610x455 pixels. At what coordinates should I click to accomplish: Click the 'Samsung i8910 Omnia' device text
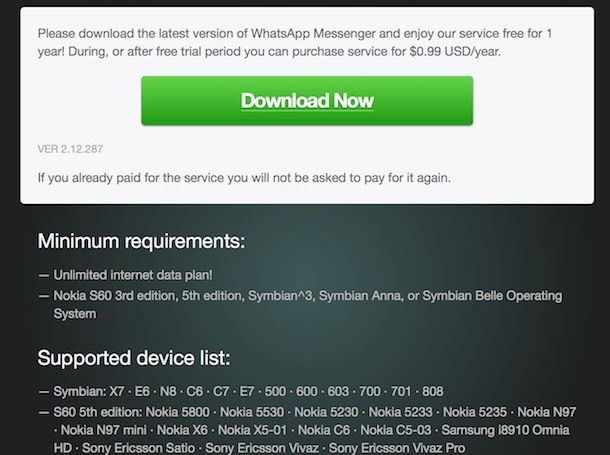tap(505, 430)
